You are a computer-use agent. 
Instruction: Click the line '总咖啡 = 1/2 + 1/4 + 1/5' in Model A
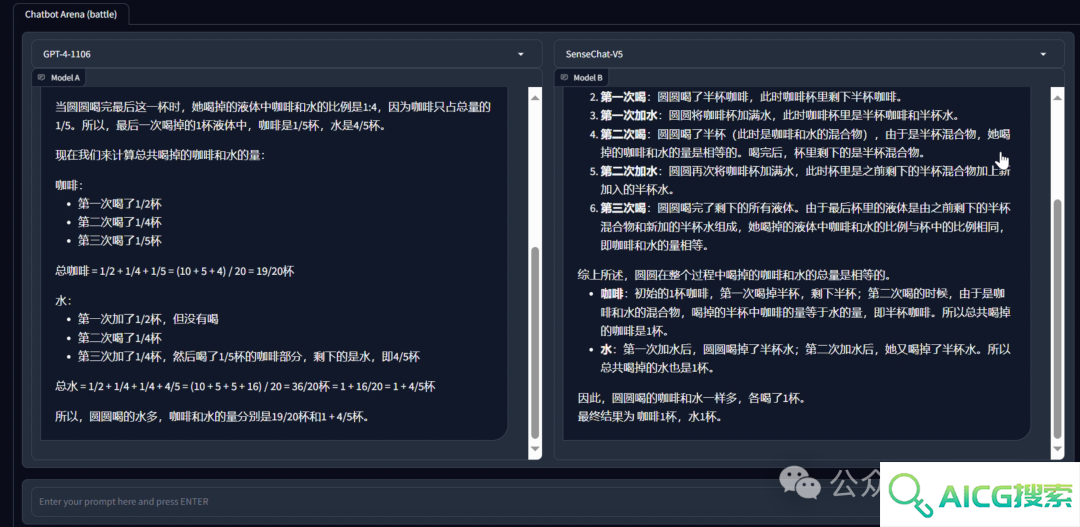[x=175, y=271]
